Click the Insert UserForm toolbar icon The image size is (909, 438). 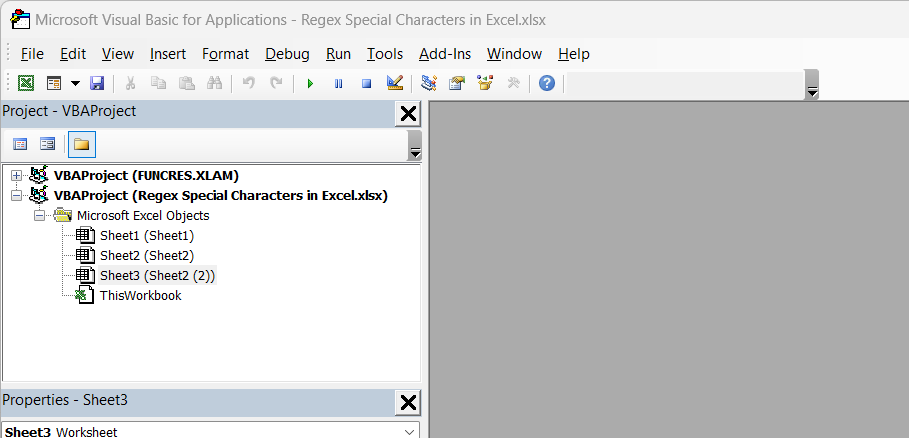tap(54, 83)
